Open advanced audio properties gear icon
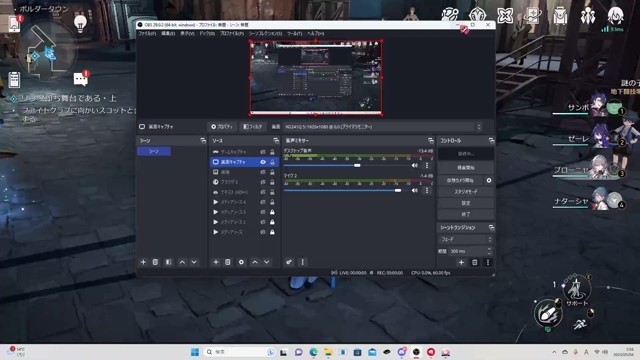The height and width of the screenshot is (360, 640). [x=289, y=262]
